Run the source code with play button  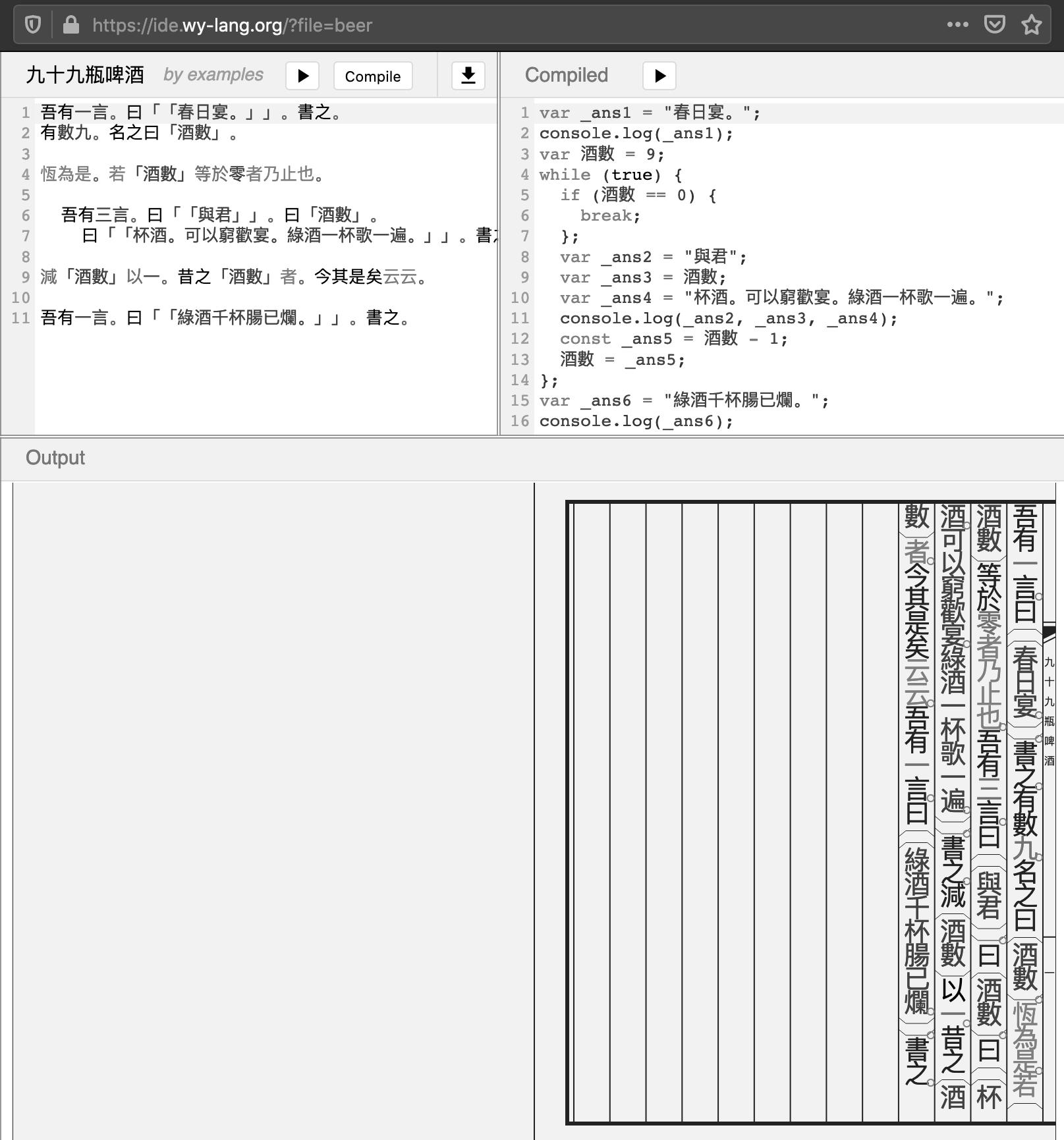(x=302, y=76)
